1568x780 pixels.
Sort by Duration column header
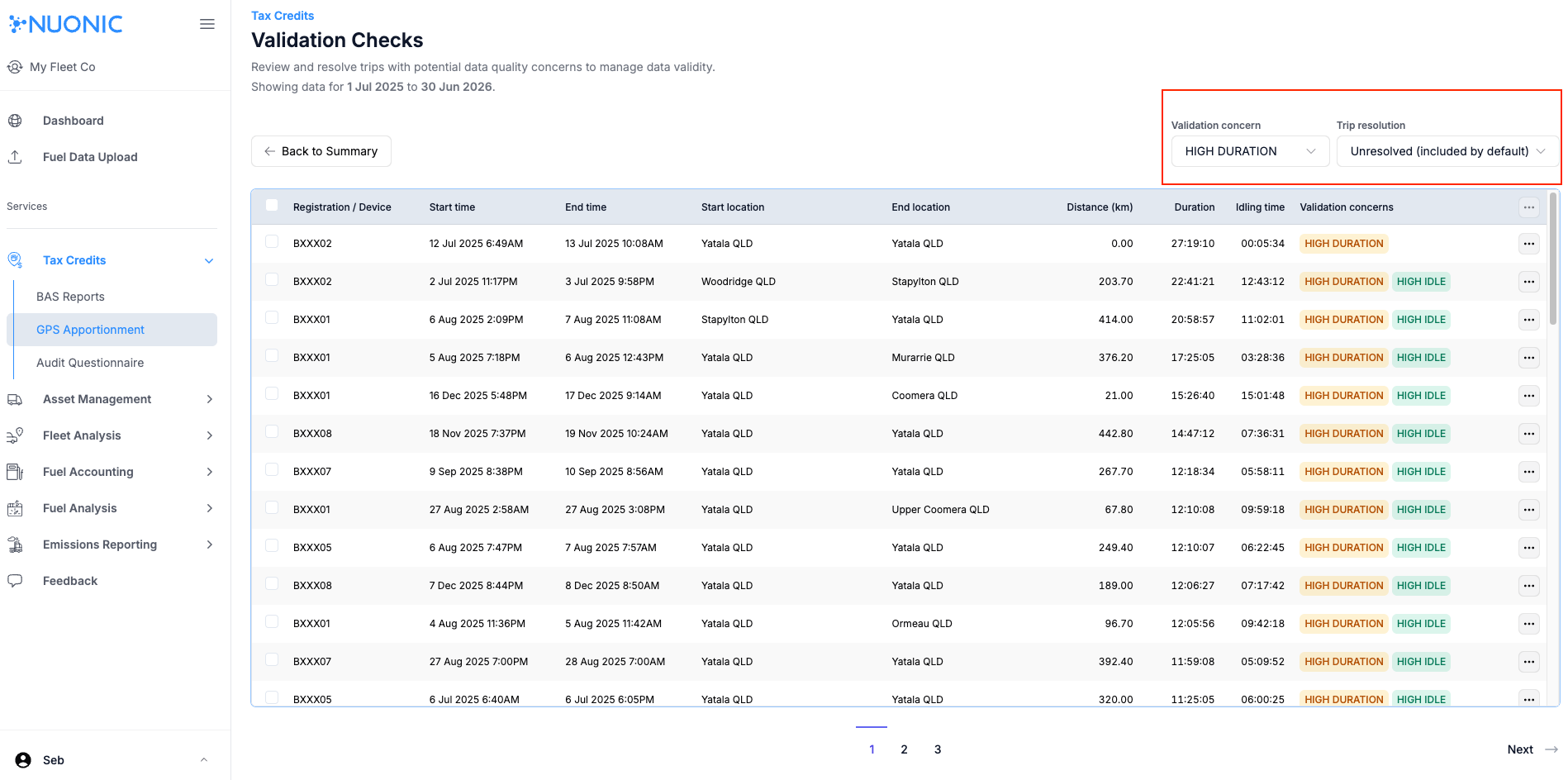point(1195,207)
